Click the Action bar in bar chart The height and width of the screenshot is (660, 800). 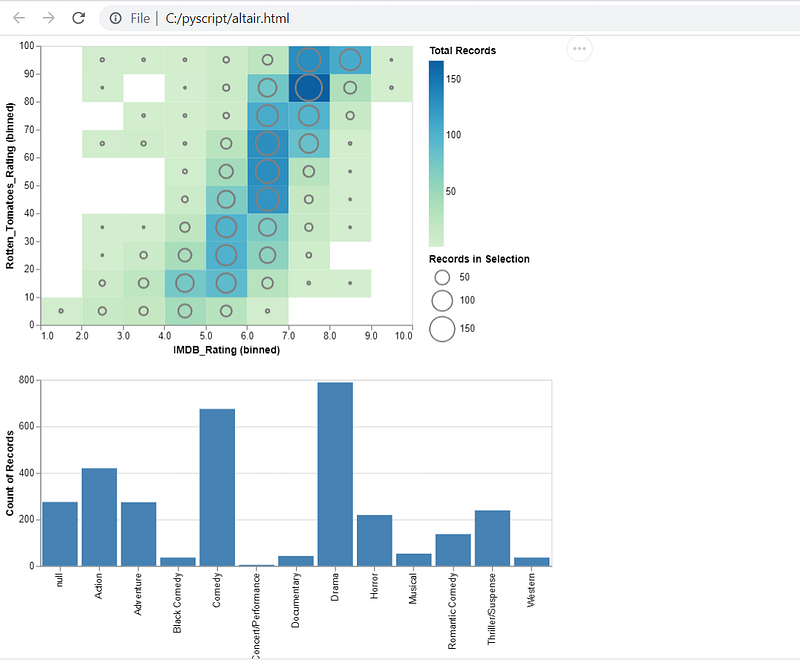pos(99,517)
